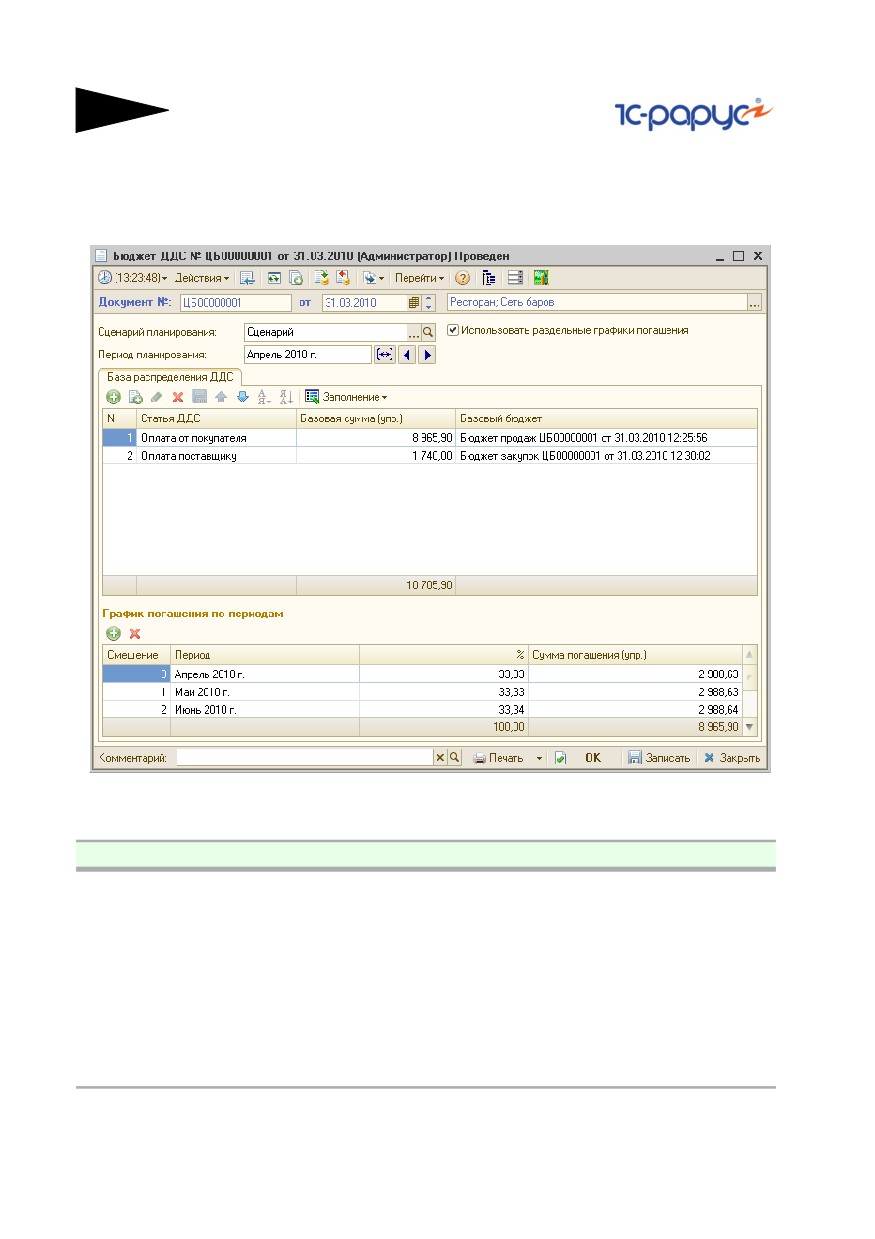
Task: Click the base sum cell 8 965,90
Action: [x=376, y=437]
